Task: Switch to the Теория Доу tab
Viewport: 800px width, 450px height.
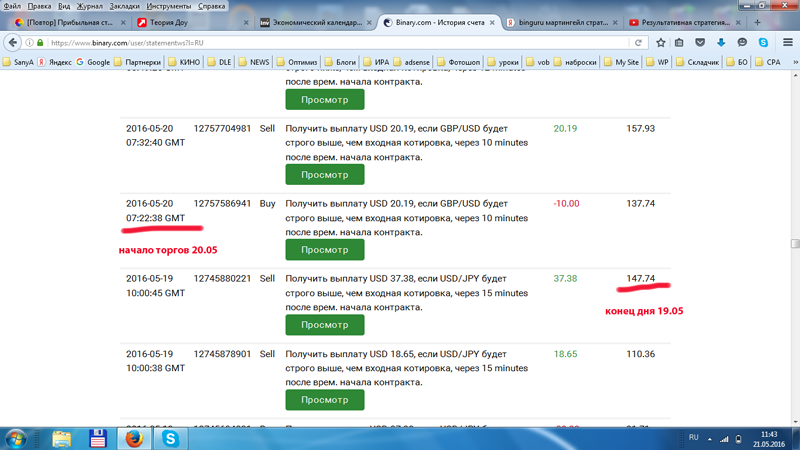Action: pyautogui.click(x=190, y=22)
